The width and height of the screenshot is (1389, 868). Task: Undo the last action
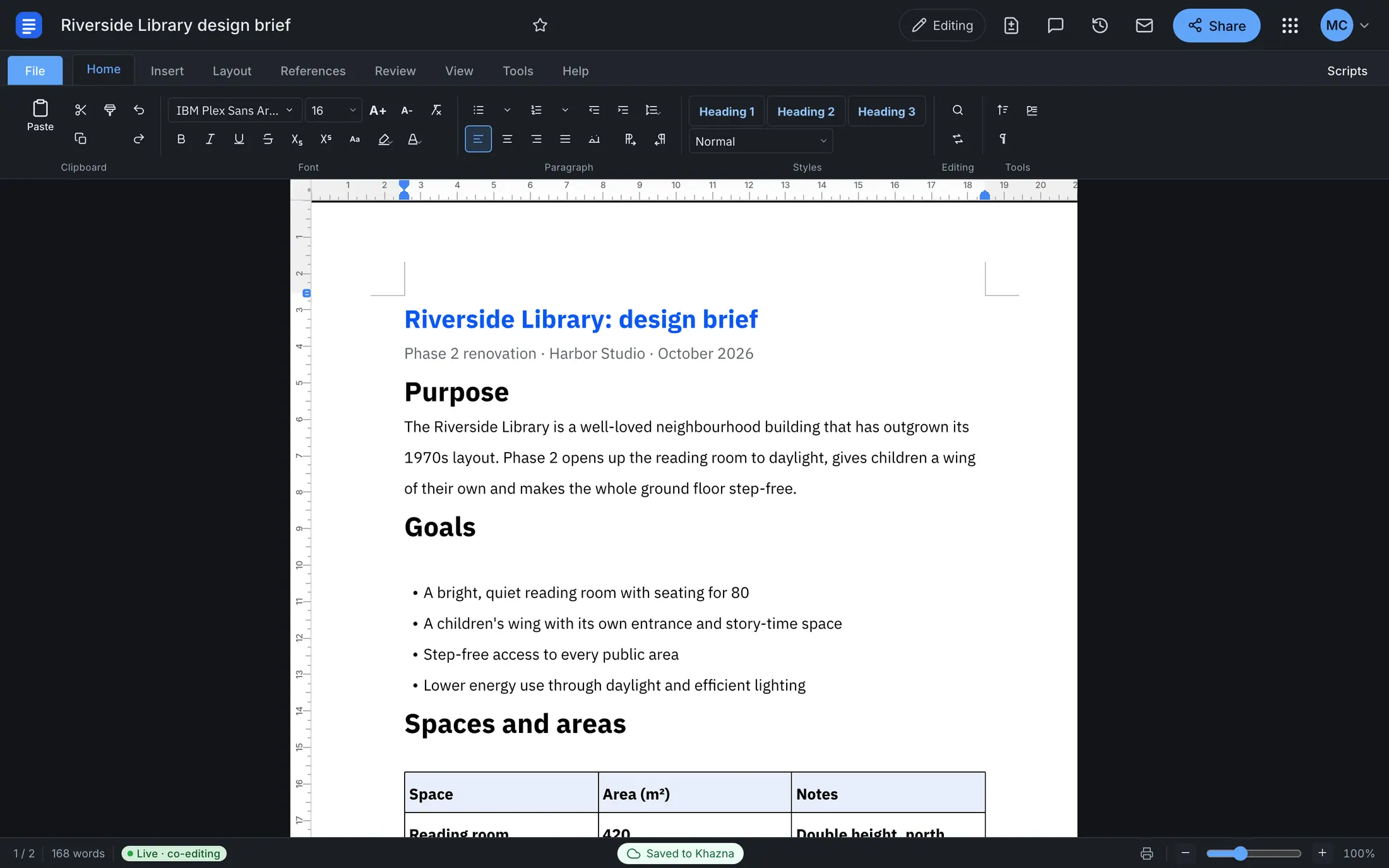click(139, 110)
